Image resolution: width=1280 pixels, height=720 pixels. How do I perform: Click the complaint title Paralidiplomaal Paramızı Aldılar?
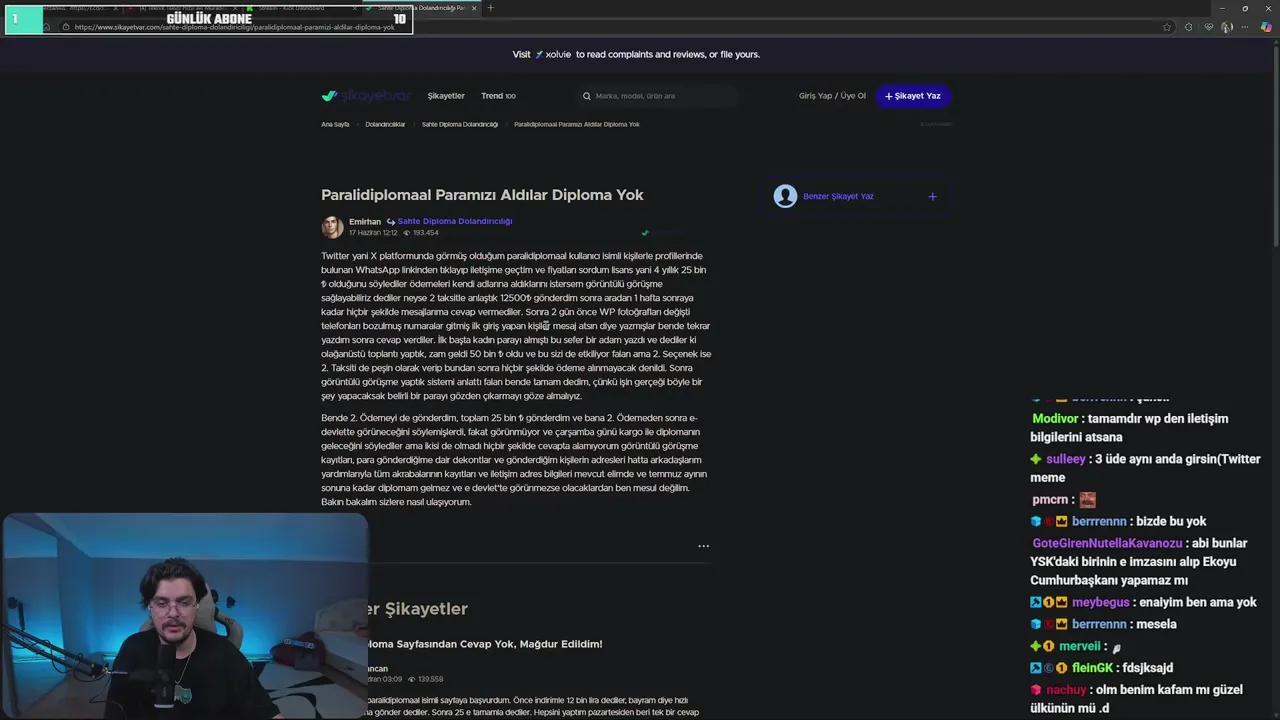482,195
